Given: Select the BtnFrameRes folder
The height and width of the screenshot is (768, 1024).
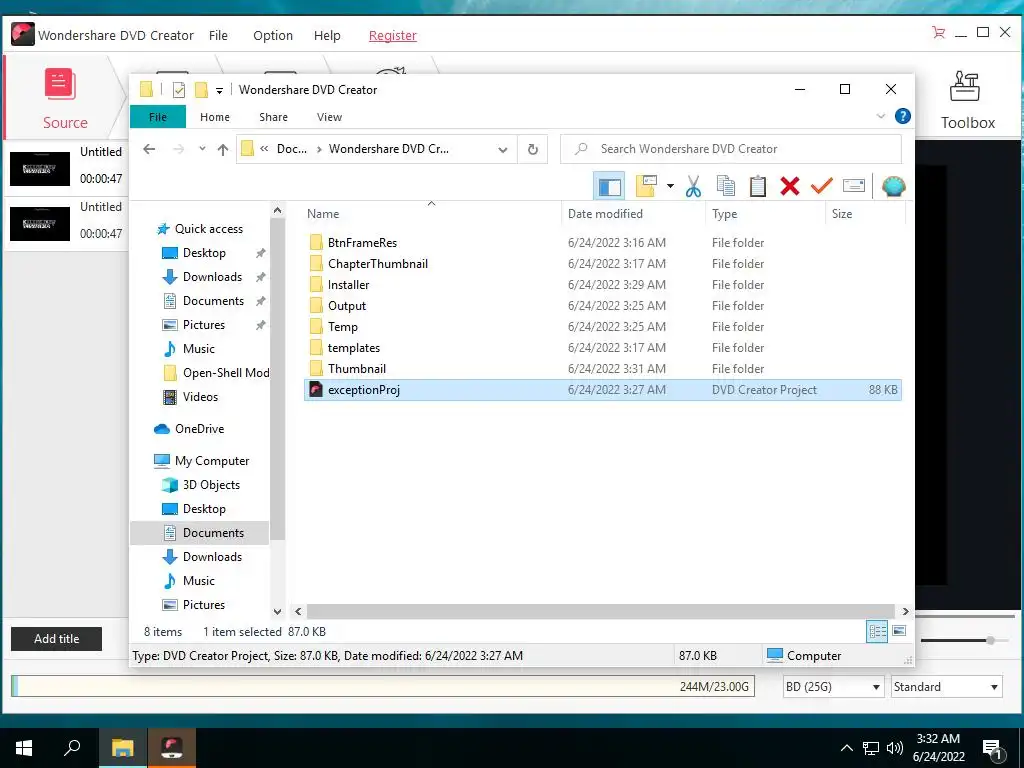Looking at the screenshot, I should 362,243.
